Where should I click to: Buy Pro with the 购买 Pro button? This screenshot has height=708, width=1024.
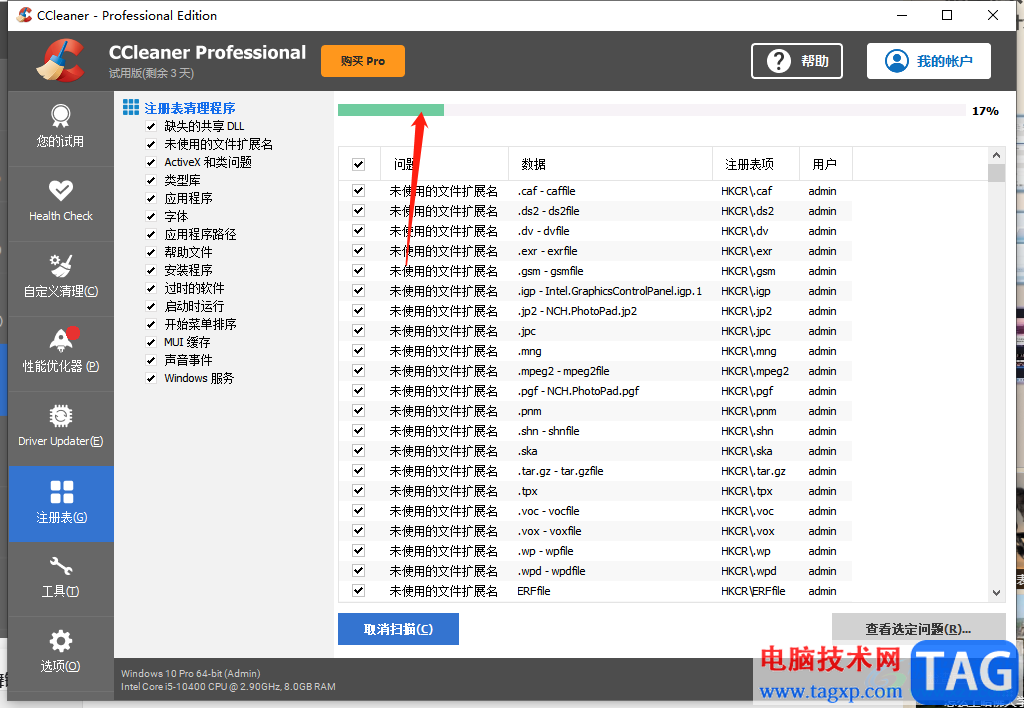click(362, 61)
